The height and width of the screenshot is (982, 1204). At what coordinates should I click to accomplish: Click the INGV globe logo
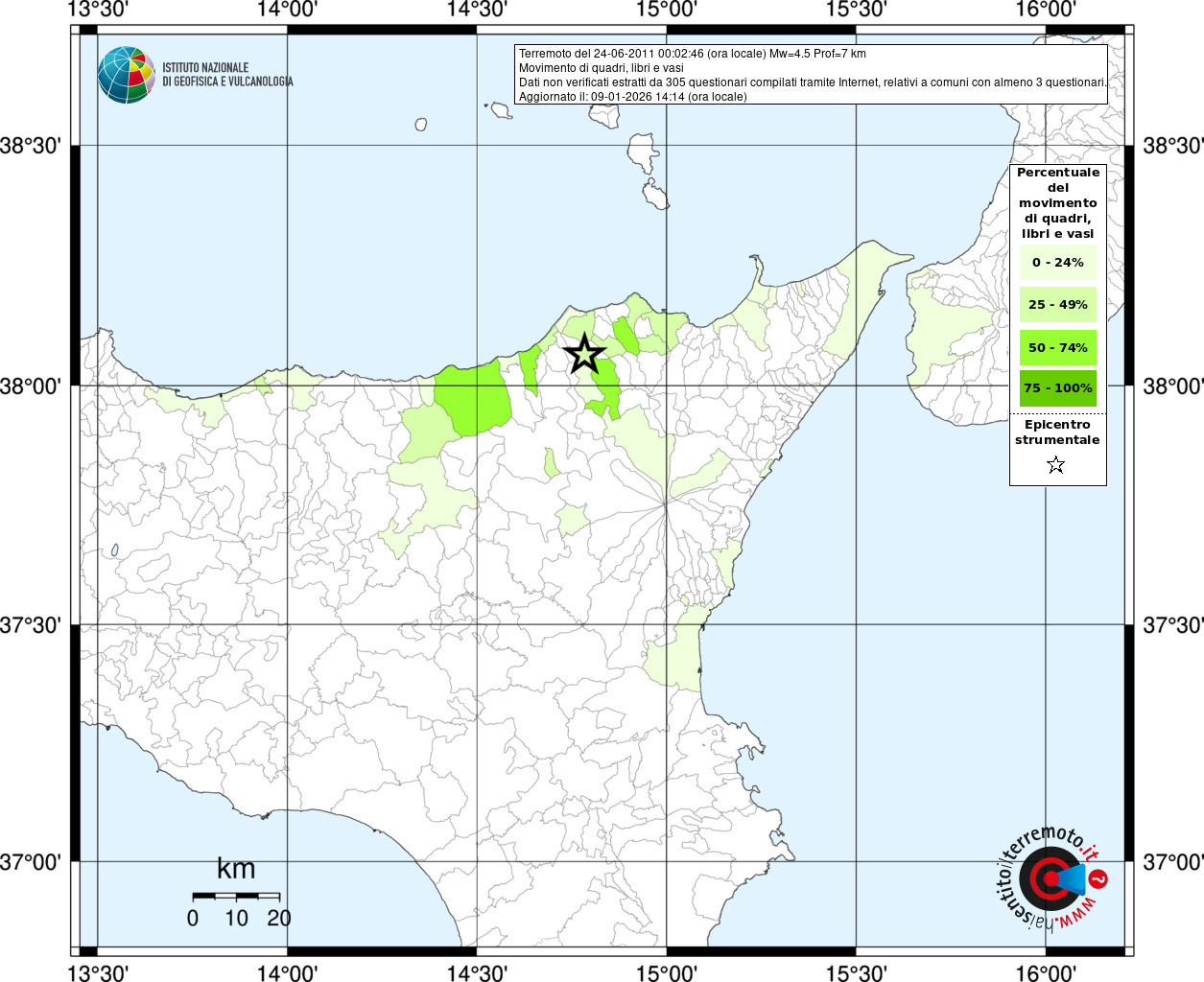point(127,75)
